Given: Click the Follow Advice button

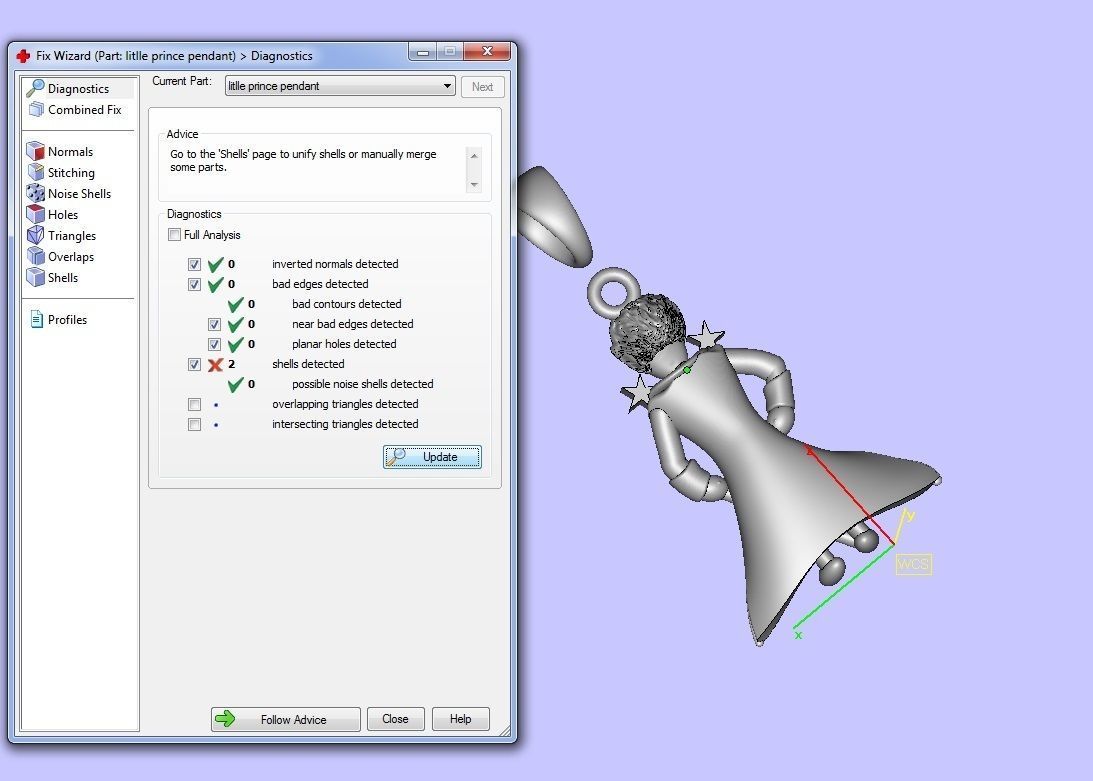Looking at the screenshot, I should [286, 719].
